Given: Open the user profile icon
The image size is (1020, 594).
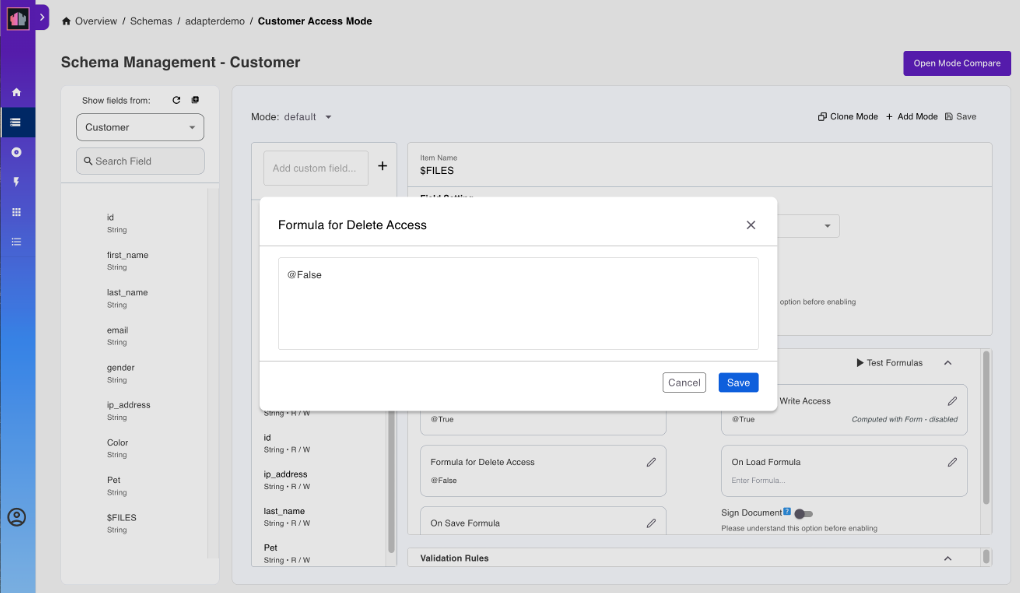Looking at the screenshot, I should [16, 517].
